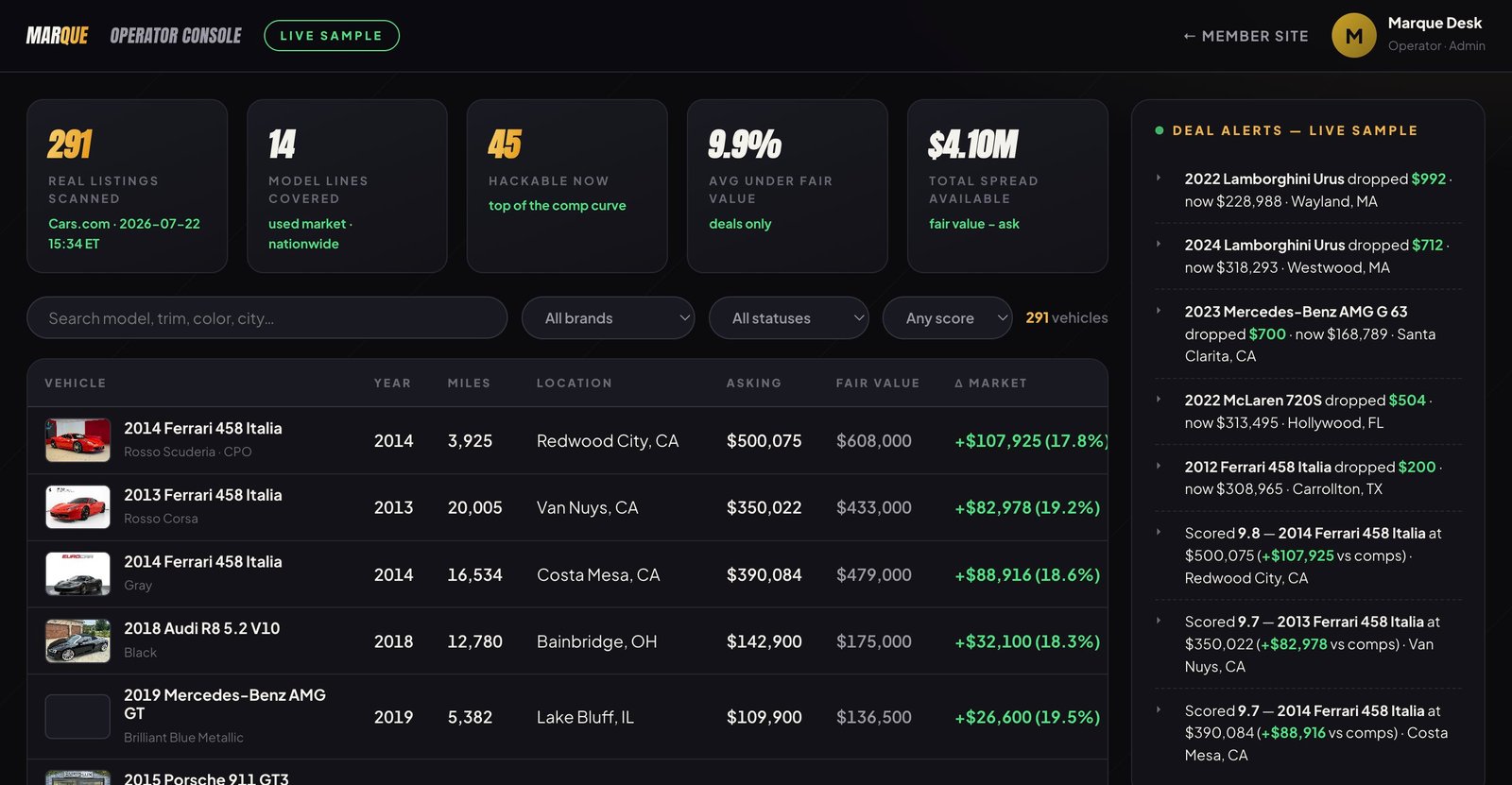Viewport: 1512px width, 785px height.
Task: Open the All brands dropdown
Action: [608, 318]
